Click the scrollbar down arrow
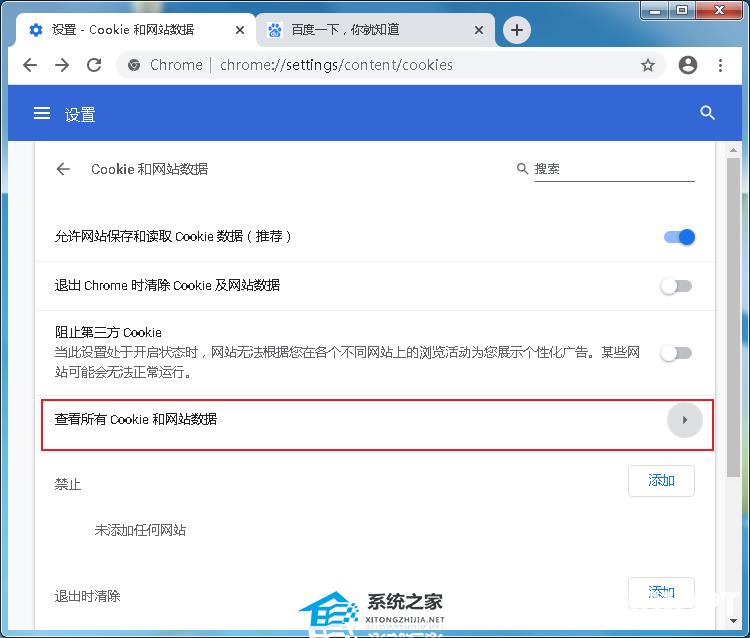750x638 pixels. coord(733,620)
